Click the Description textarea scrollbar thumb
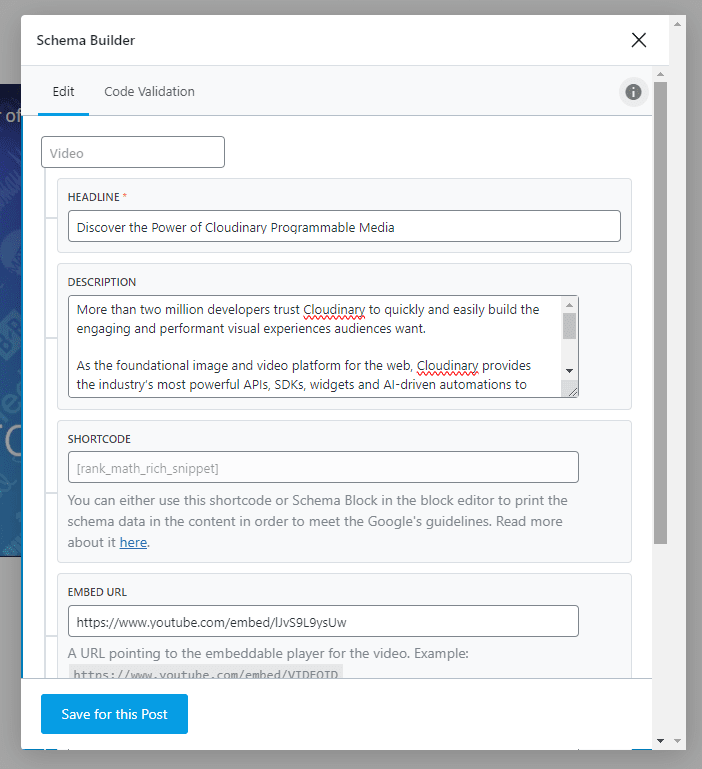The image size is (702, 769). (x=569, y=326)
